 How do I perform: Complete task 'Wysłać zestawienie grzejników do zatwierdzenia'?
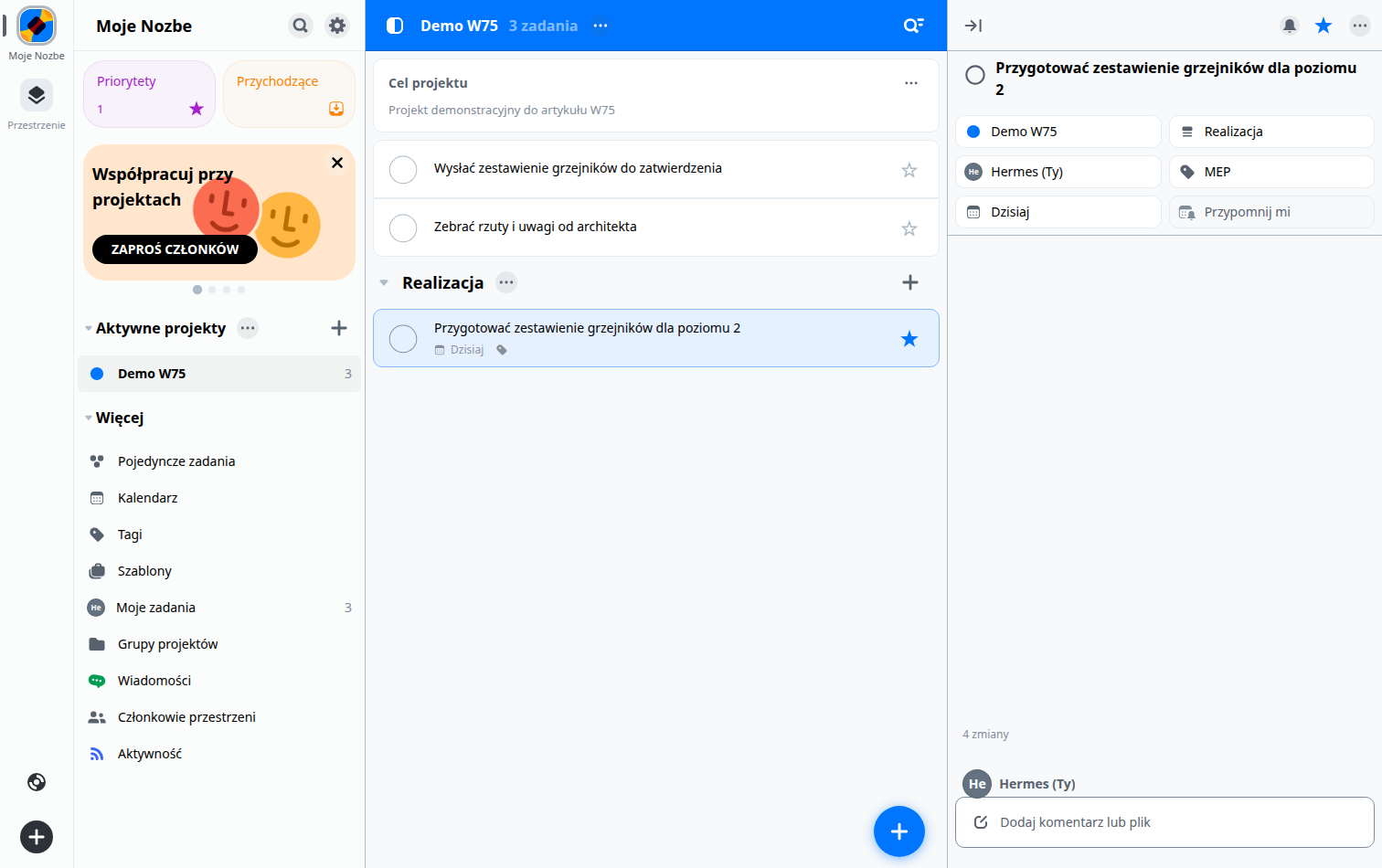click(403, 169)
